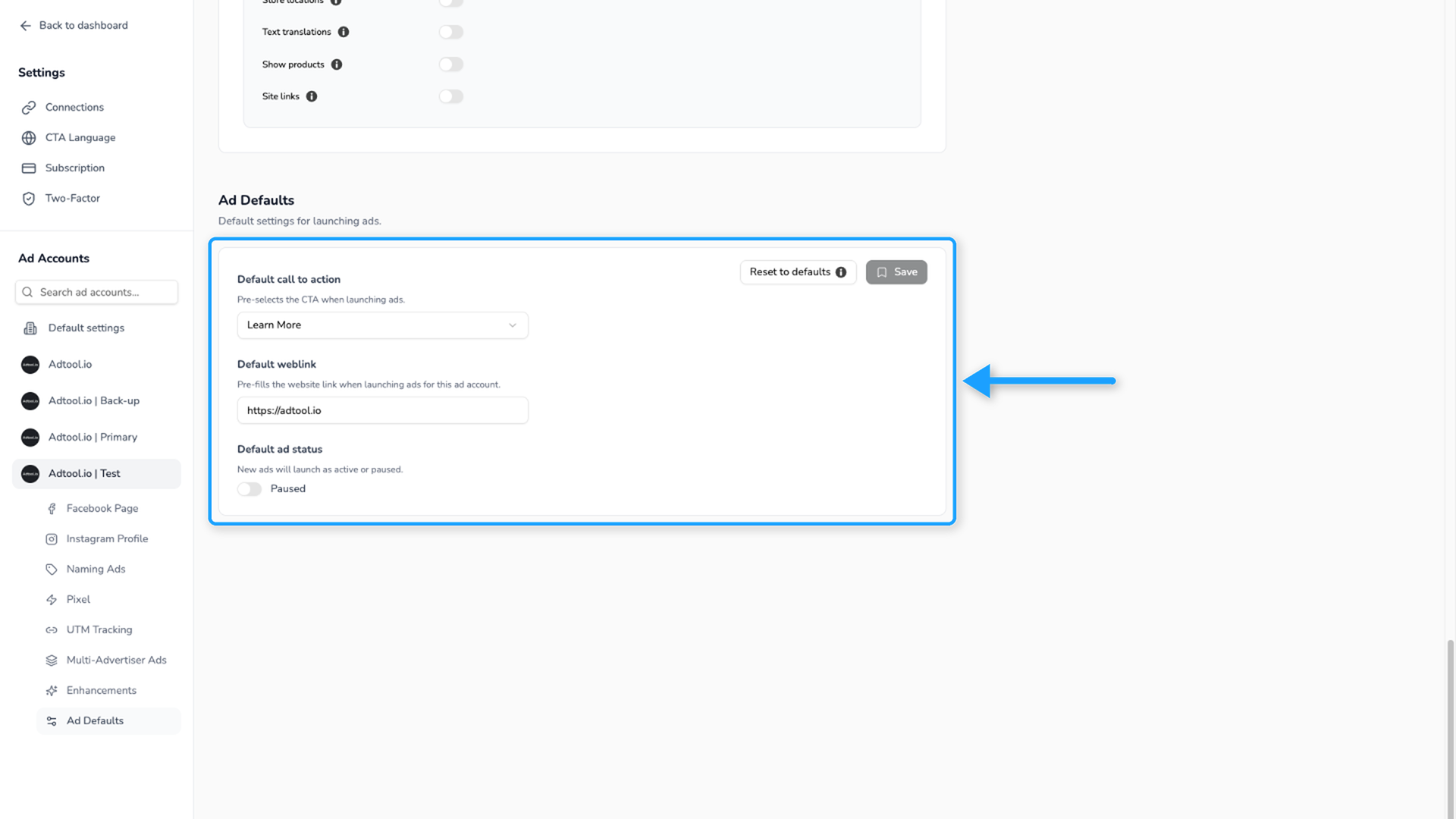Click the back arrow icon
The width and height of the screenshot is (1456, 819).
pyautogui.click(x=26, y=26)
